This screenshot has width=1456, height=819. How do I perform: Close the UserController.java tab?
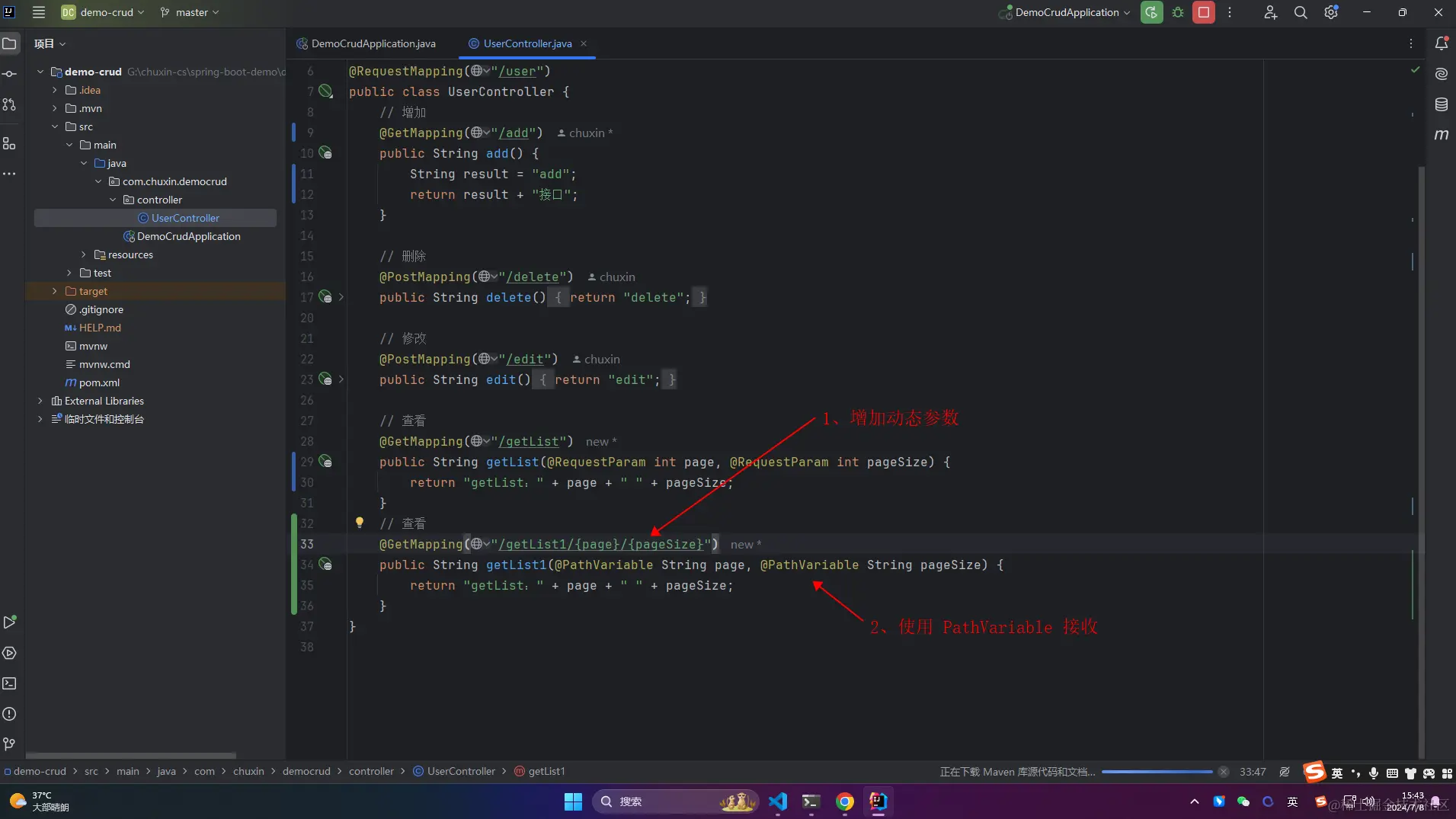[x=584, y=43]
